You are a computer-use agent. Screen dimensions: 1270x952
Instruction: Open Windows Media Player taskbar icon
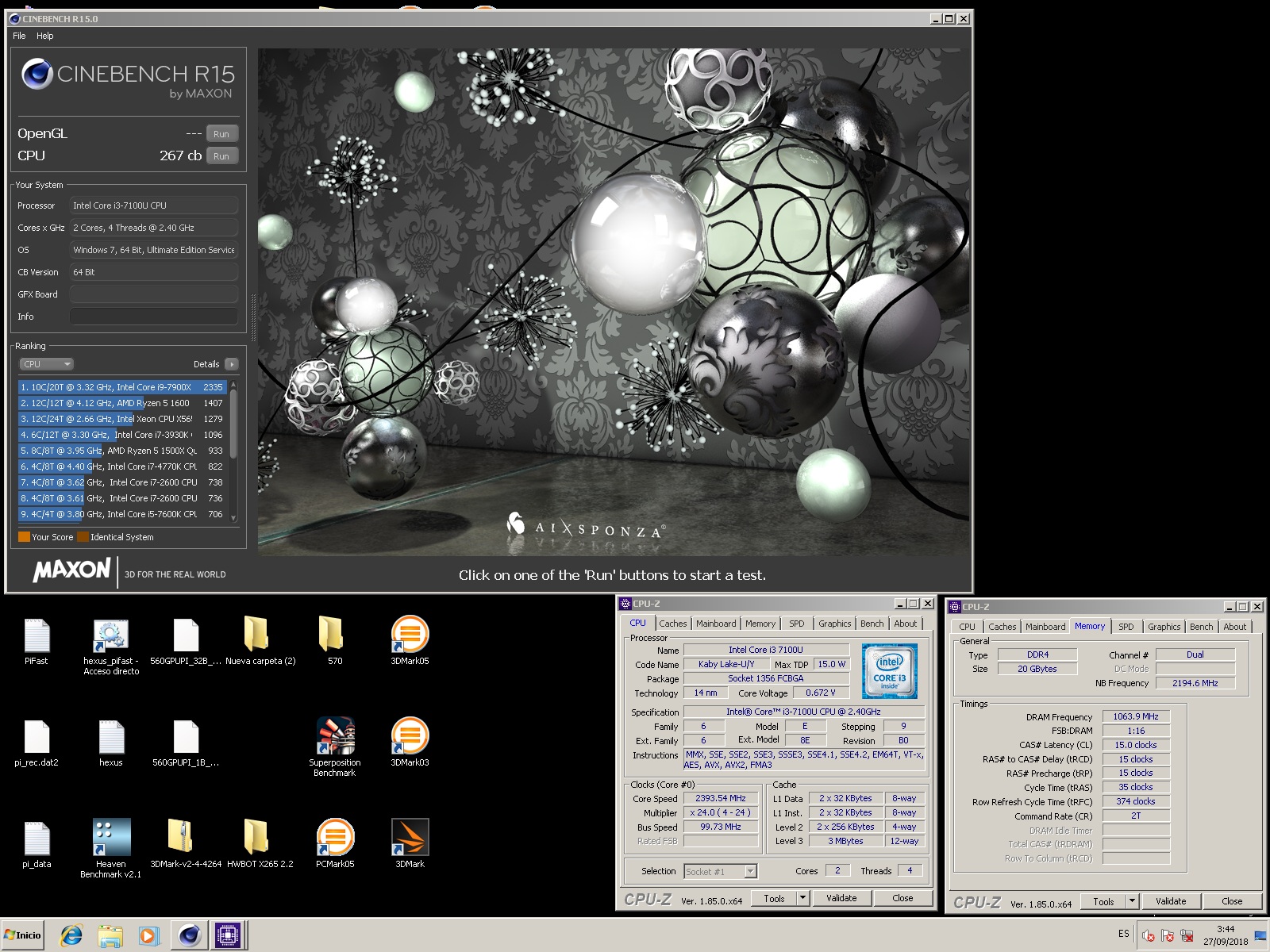(x=148, y=935)
